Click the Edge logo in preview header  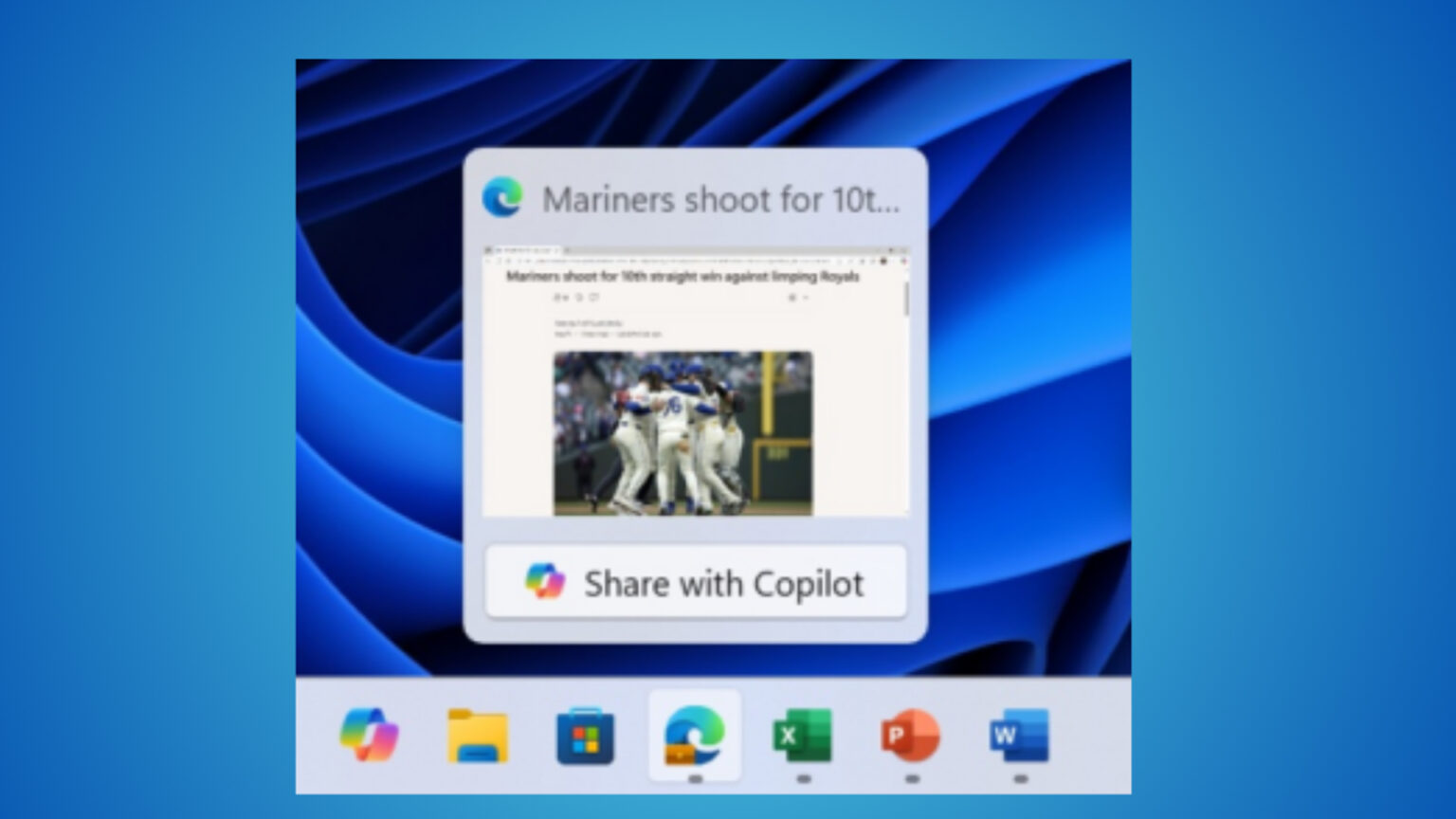pyautogui.click(x=502, y=198)
